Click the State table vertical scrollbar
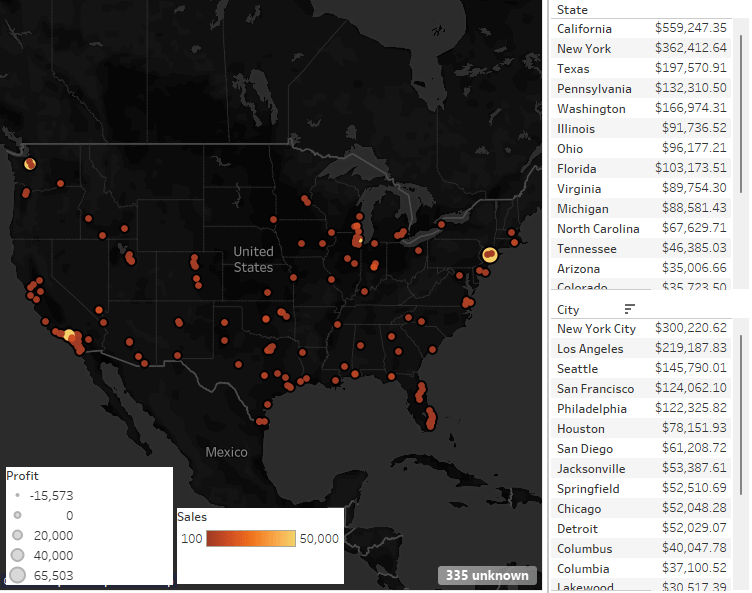The height and width of the screenshot is (593, 752). [x=741, y=110]
